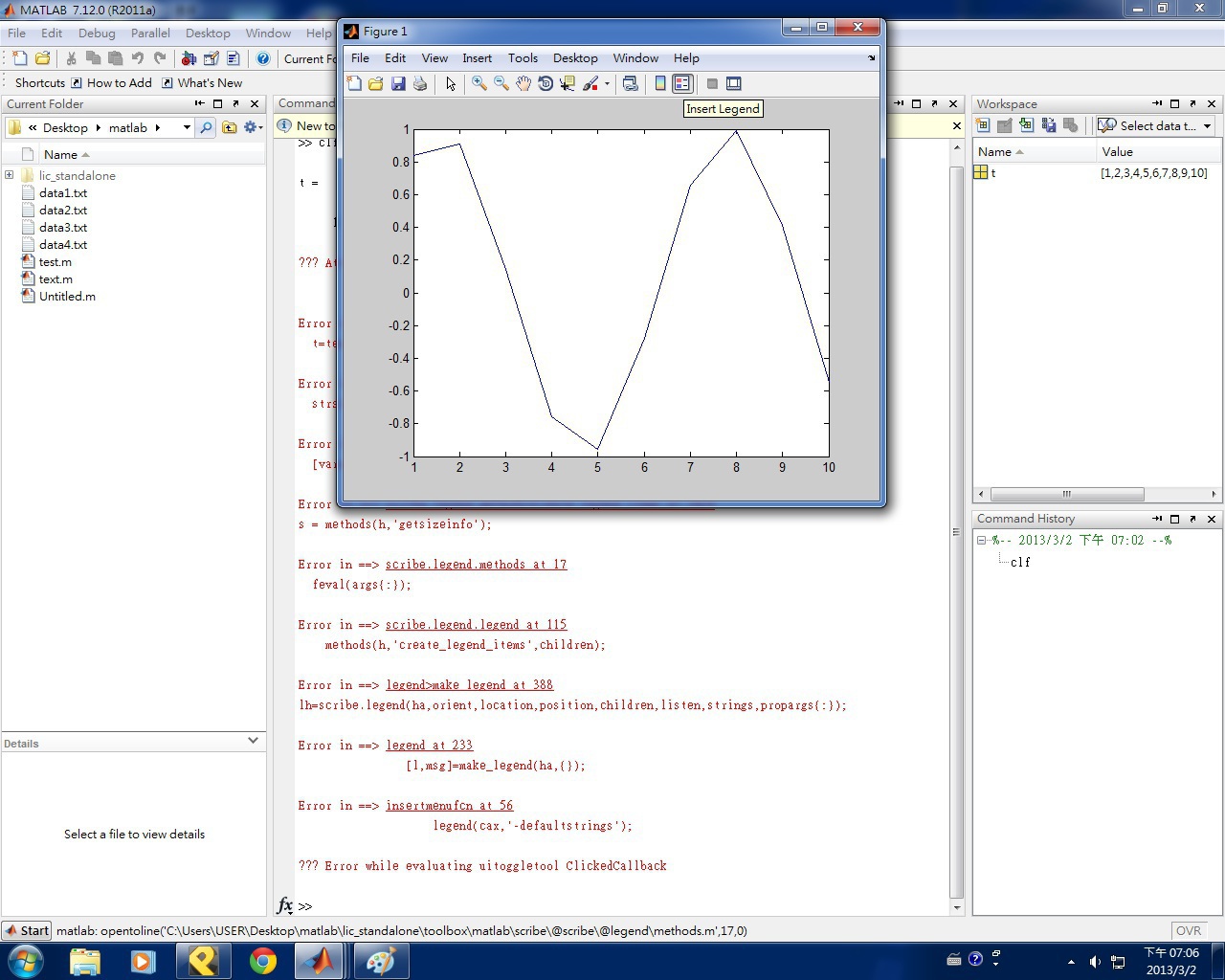Select the Pan hand tool
Viewport: 1225px width, 980px height.
pos(523,84)
